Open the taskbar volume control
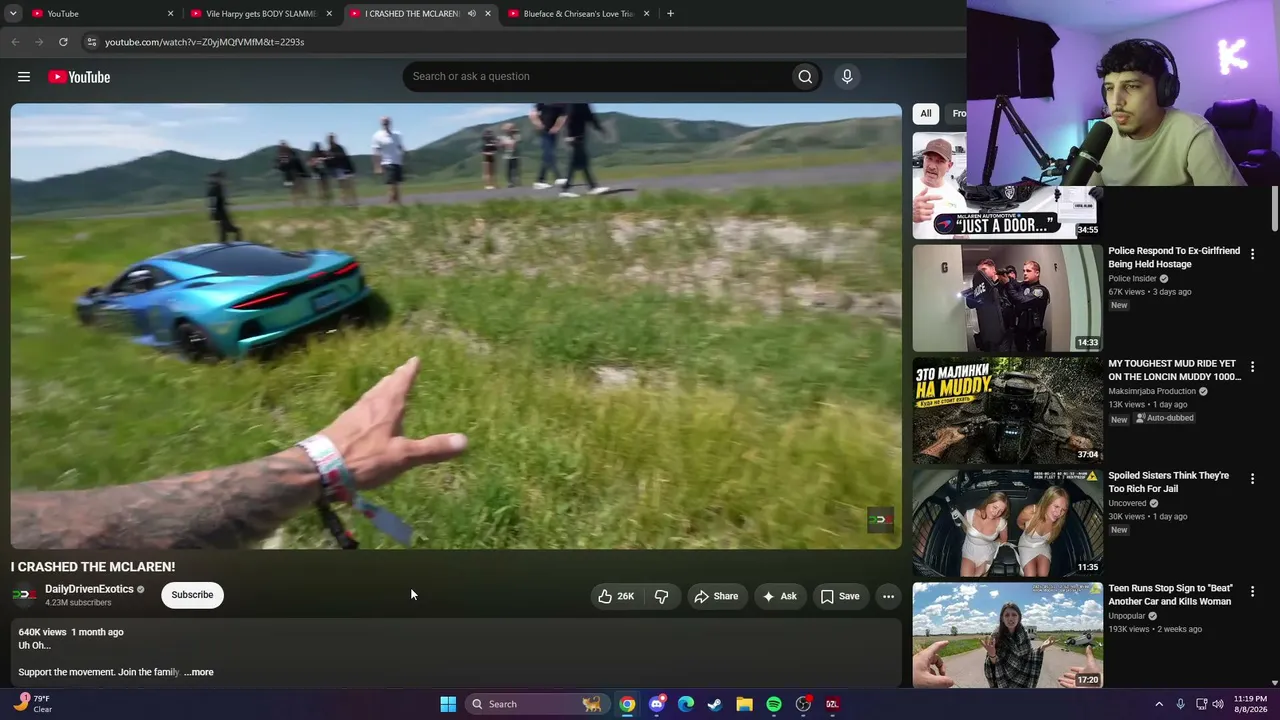This screenshot has height=720, width=1280. [x=1218, y=704]
